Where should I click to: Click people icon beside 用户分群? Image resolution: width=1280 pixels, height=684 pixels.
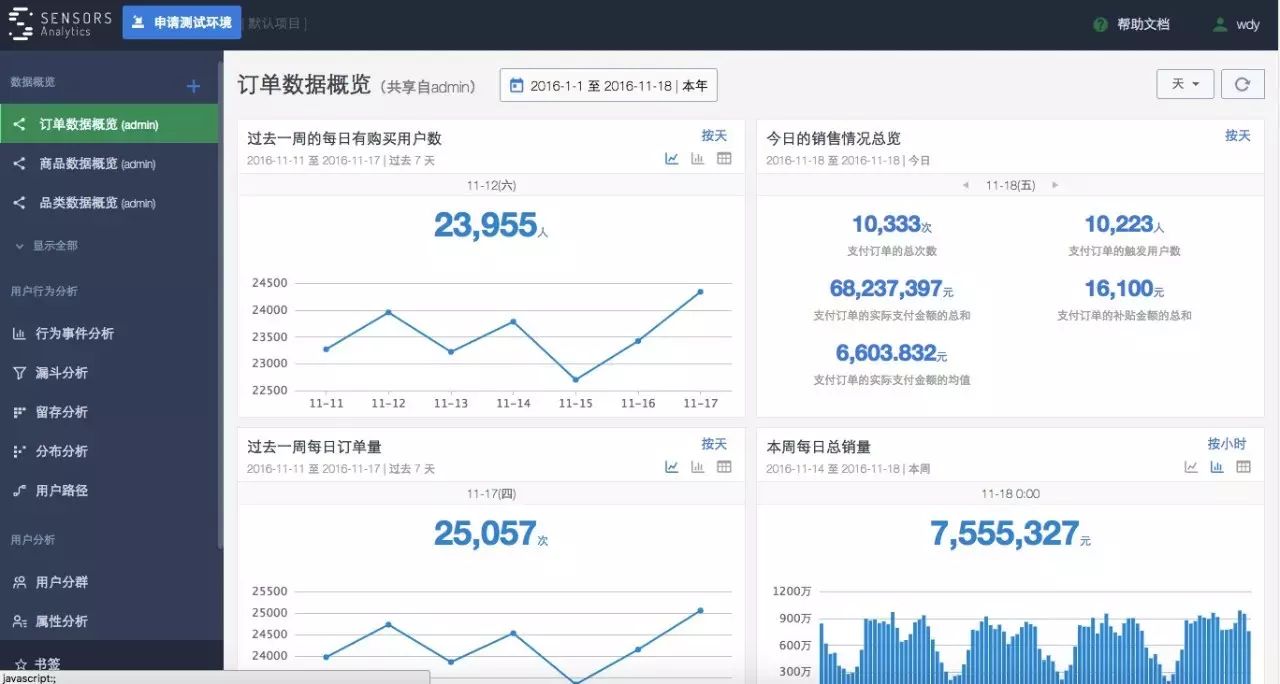coord(19,581)
